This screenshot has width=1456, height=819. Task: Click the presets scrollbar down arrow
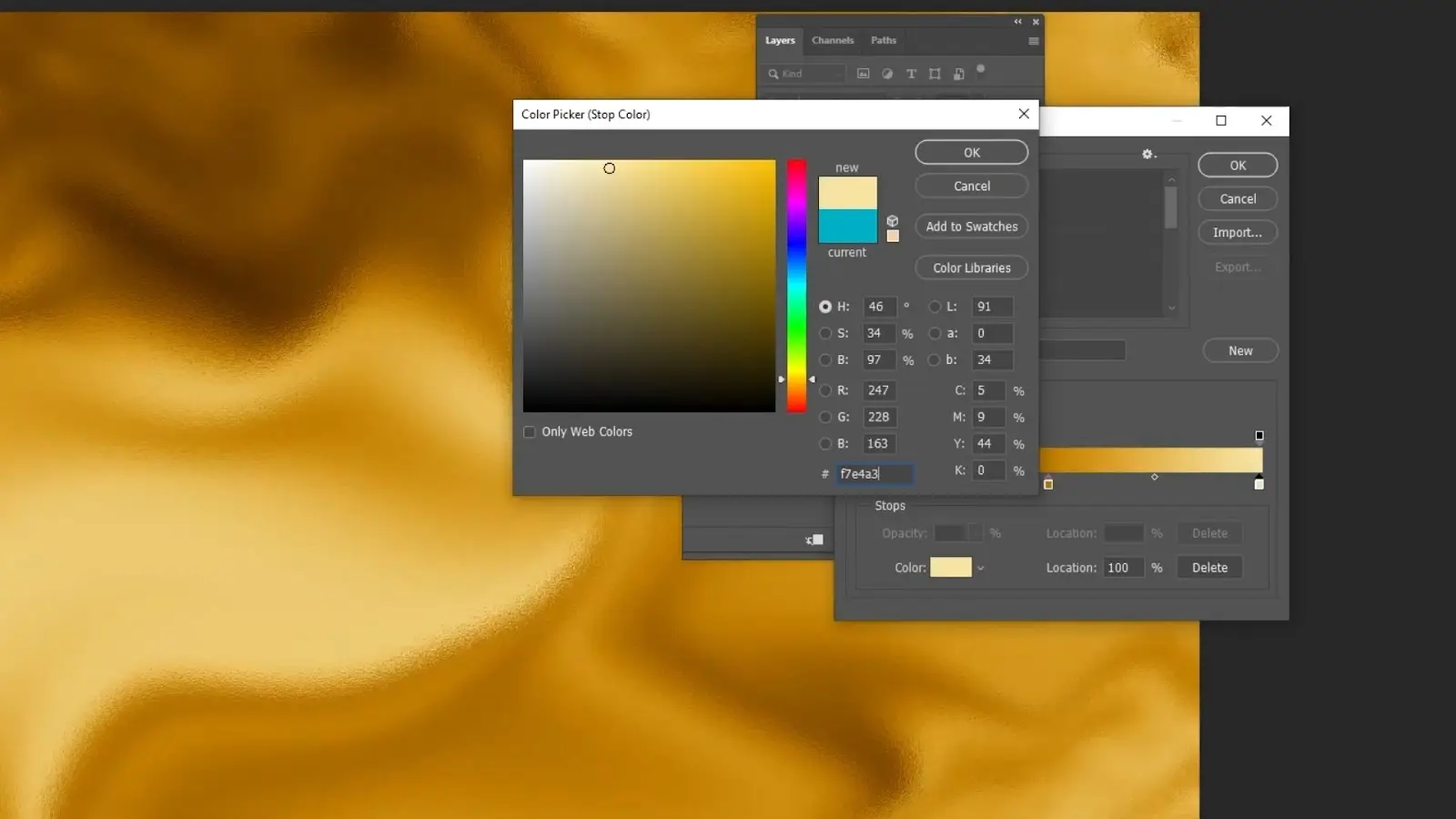[1172, 308]
